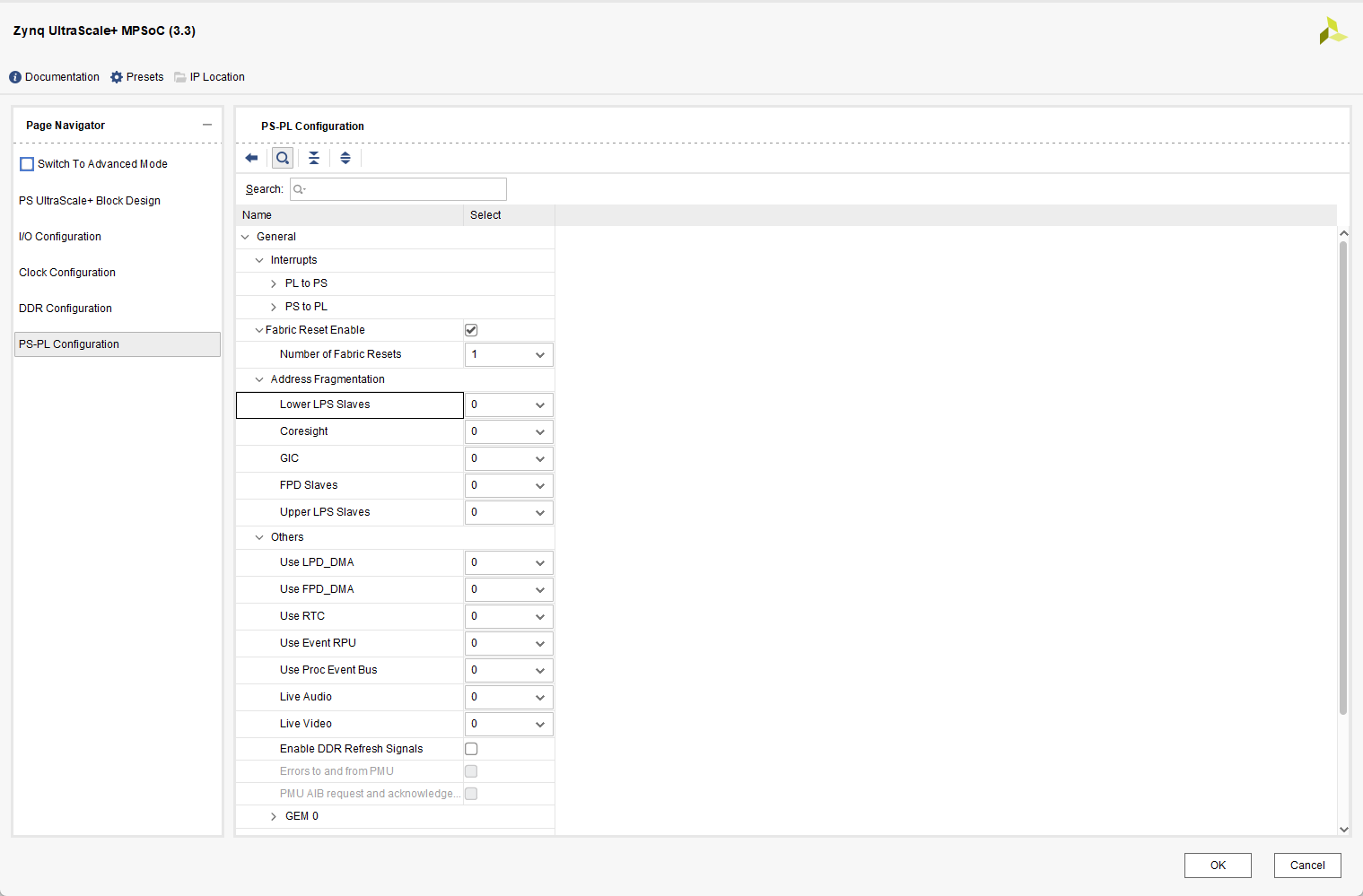This screenshot has width=1363, height=896.
Task: Expand the PL to PS node
Action: click(x=274, y=283)
